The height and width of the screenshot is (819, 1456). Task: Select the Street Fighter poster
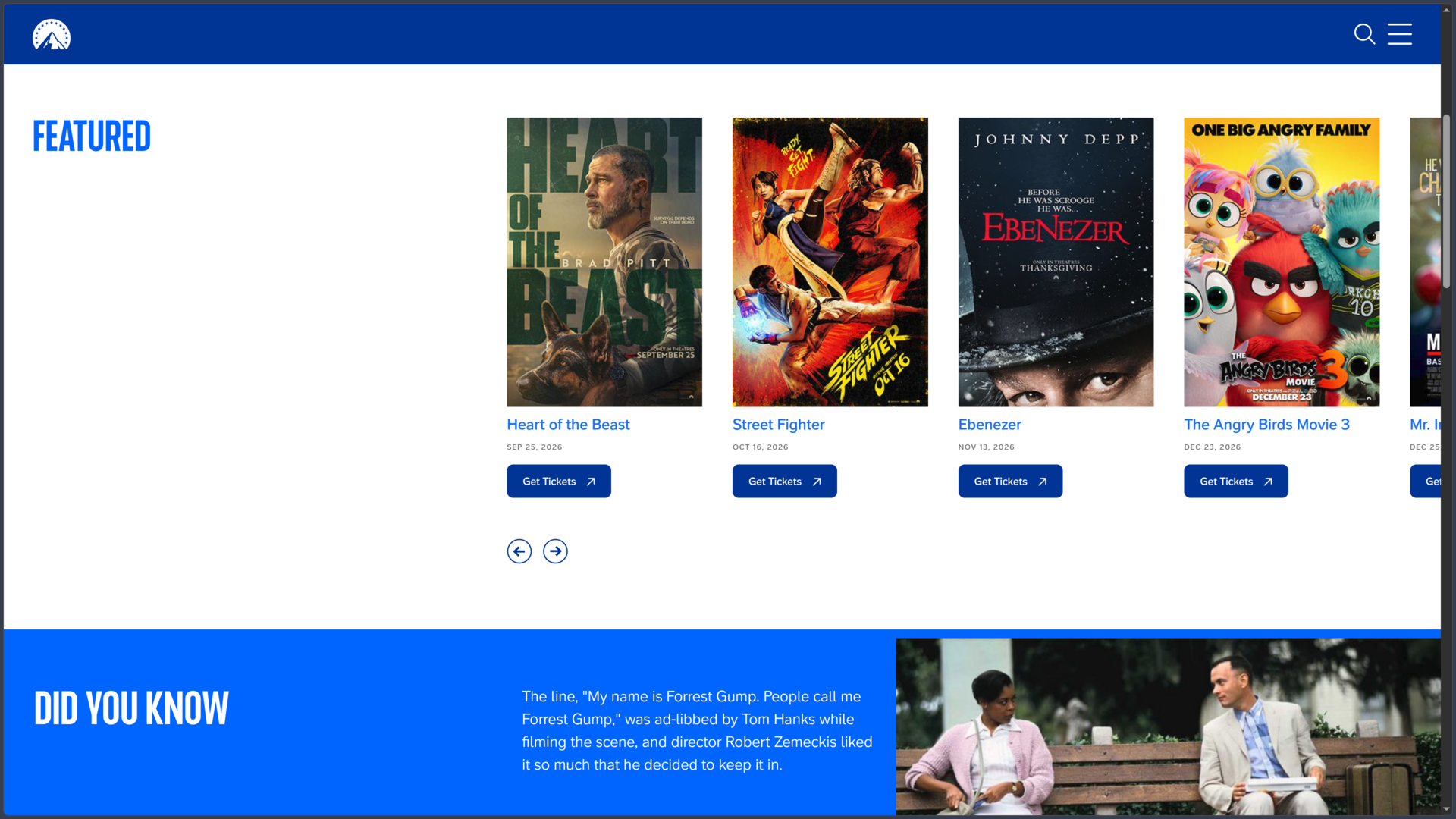point(830,262)
